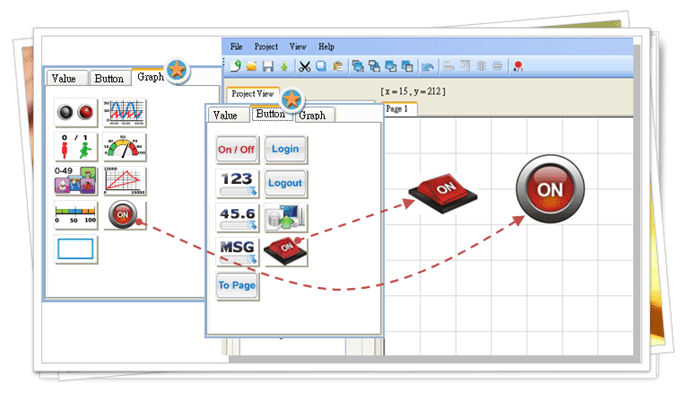Select the gauge meter graph widget
This screenshot has height=395, width=686.
coord(125,147)
